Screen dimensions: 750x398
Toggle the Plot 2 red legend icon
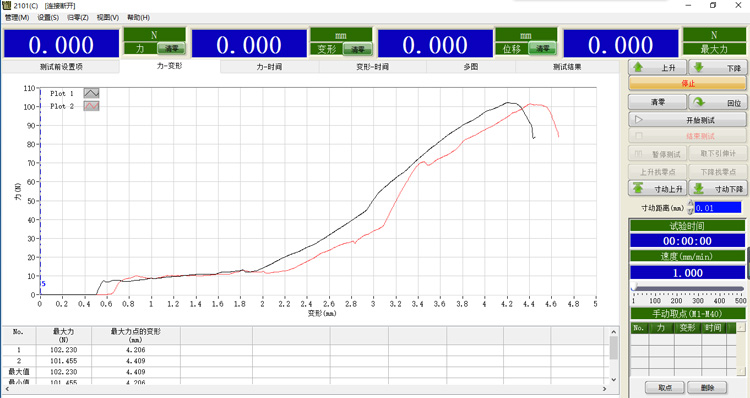pos(91,106)
